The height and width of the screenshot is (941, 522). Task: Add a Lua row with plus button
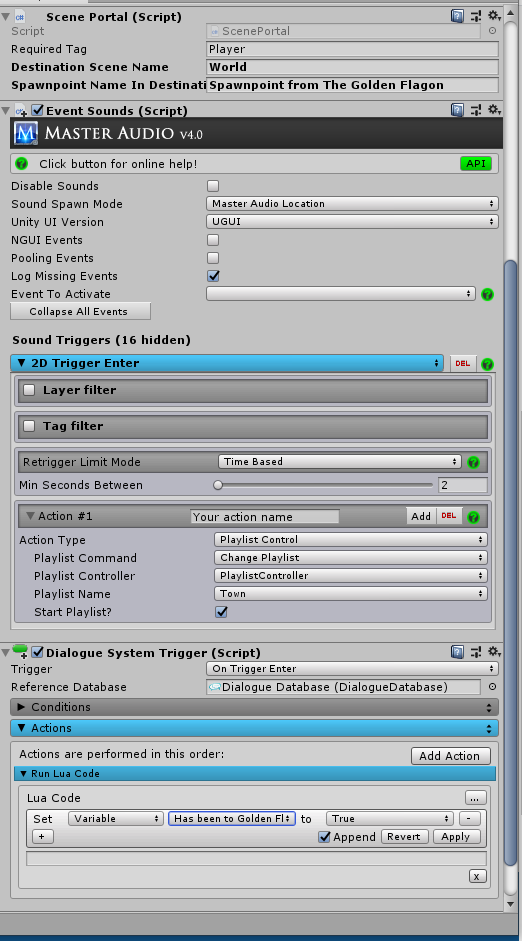(x=42, y=836)
